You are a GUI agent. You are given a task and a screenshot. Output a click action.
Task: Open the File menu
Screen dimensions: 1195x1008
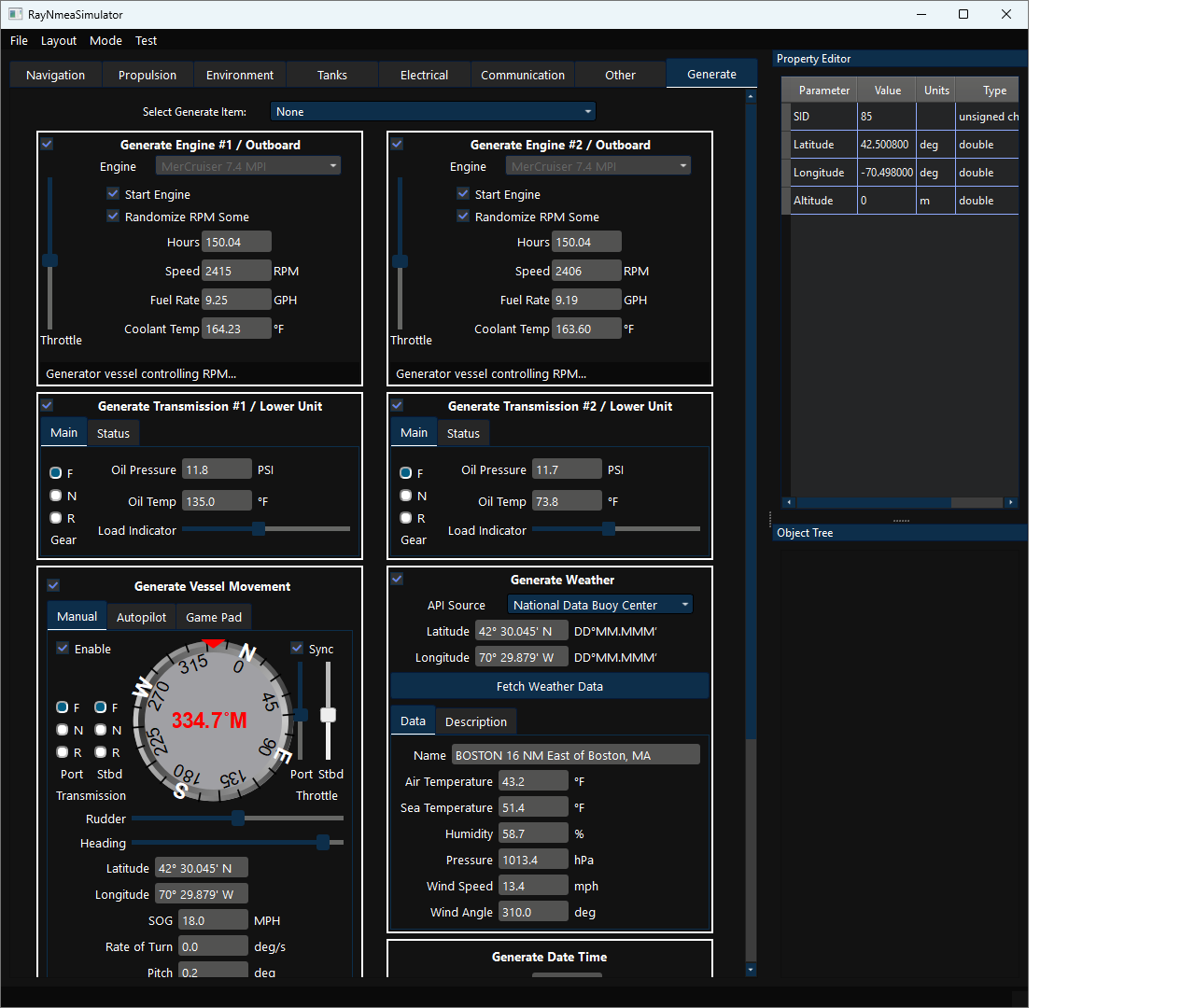pyautogui.click(x=19, y=40)
